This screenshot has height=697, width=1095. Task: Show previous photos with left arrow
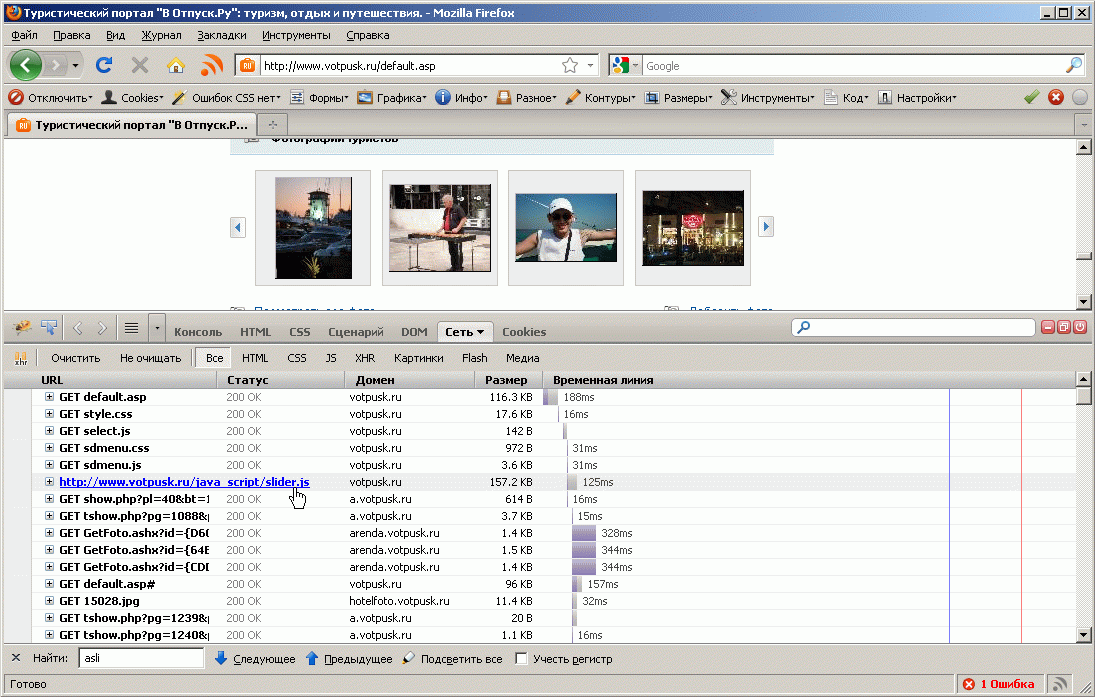pyautogui.click(x=238, y=227)
